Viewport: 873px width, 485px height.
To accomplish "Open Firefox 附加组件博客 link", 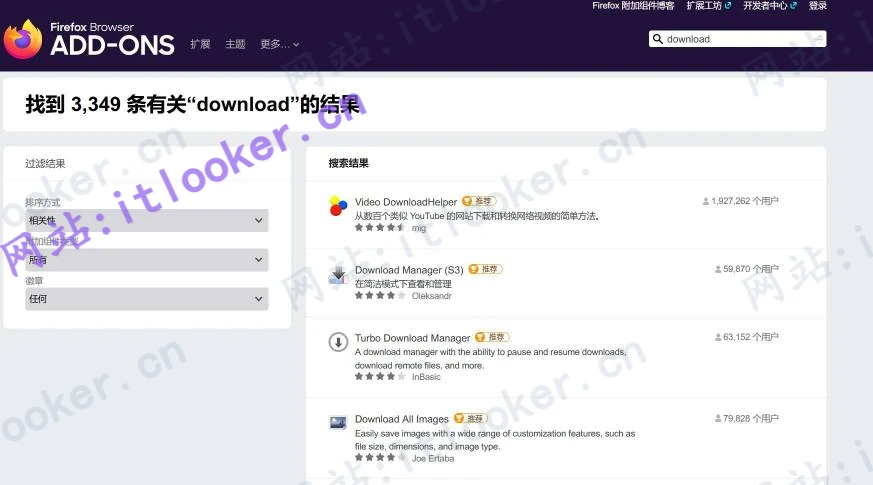I will (x=633, y=6).
